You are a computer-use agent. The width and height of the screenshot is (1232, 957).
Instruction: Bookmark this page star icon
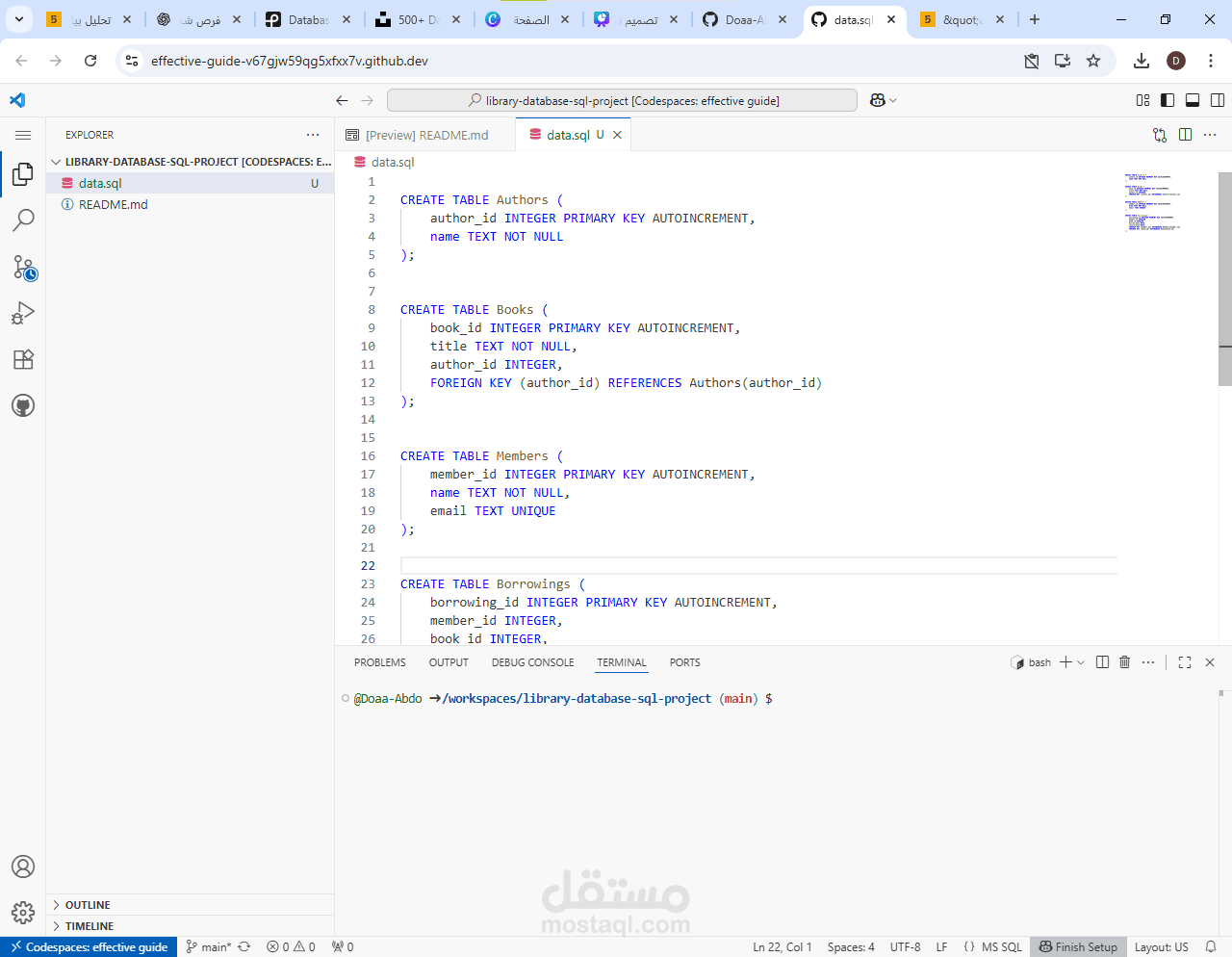(1093, 61)
